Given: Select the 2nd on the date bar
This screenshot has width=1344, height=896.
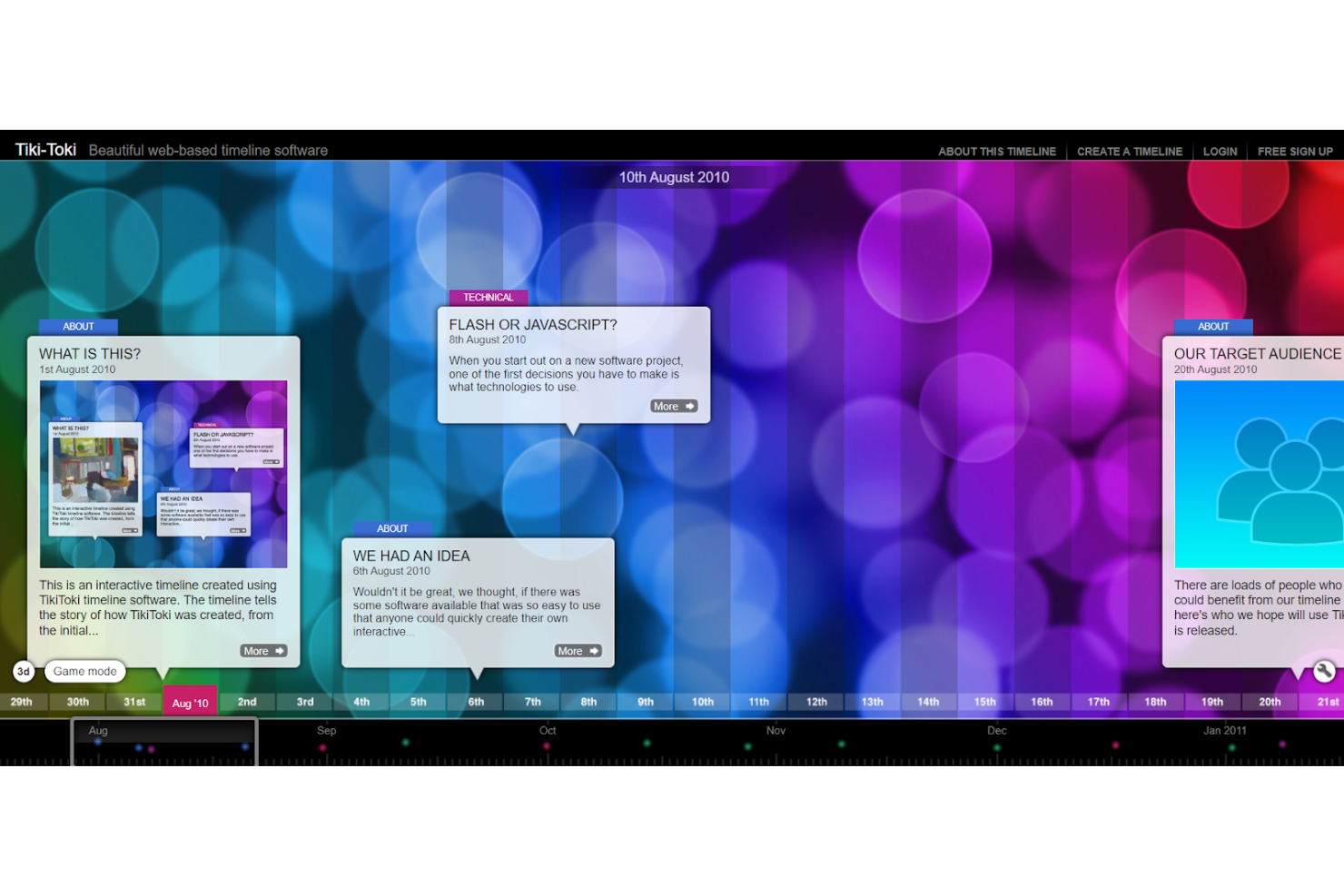Looking at the screenshot, I should (247, 702).
